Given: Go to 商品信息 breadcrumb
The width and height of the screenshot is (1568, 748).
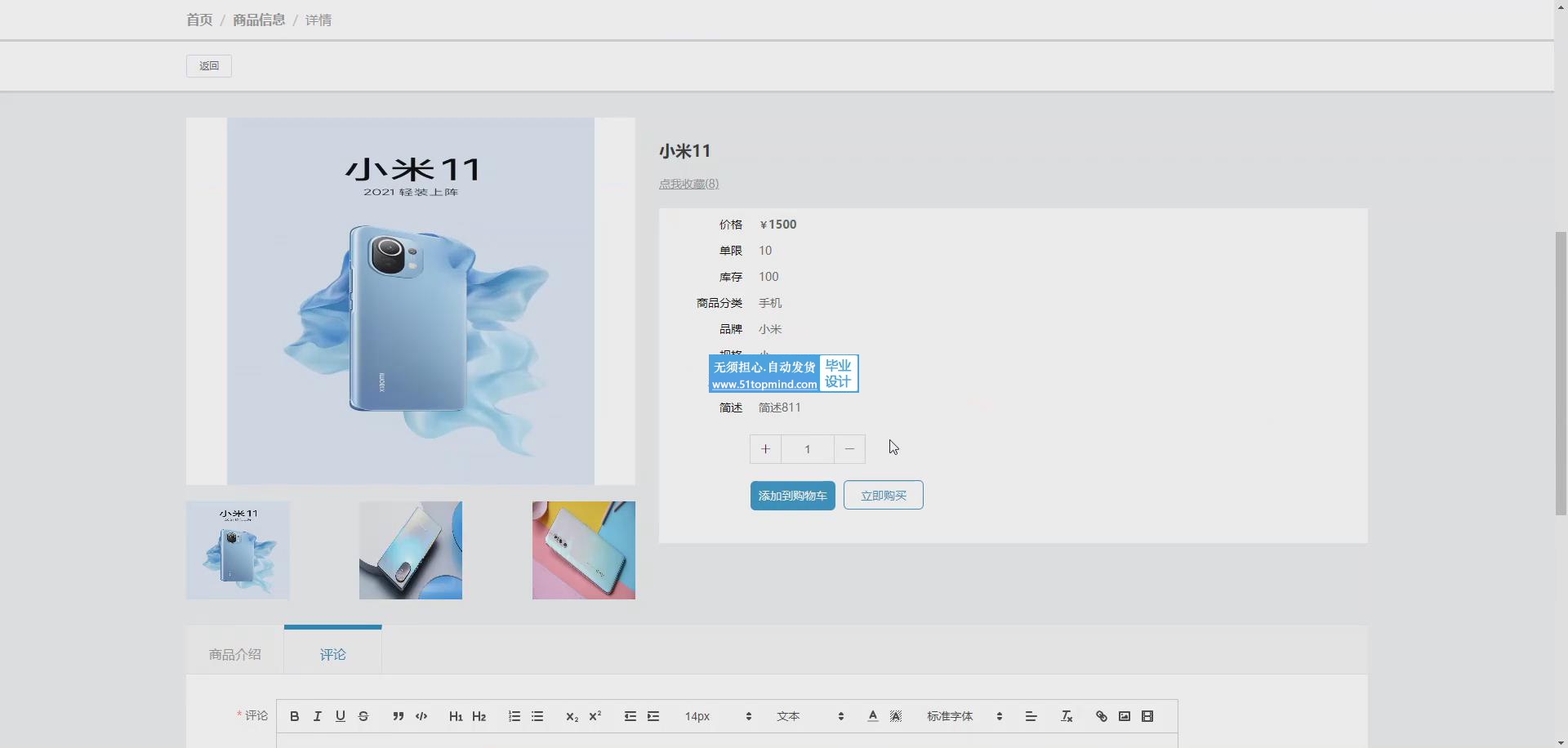Looking at the screenshot, I should click(x=259, y=20).
